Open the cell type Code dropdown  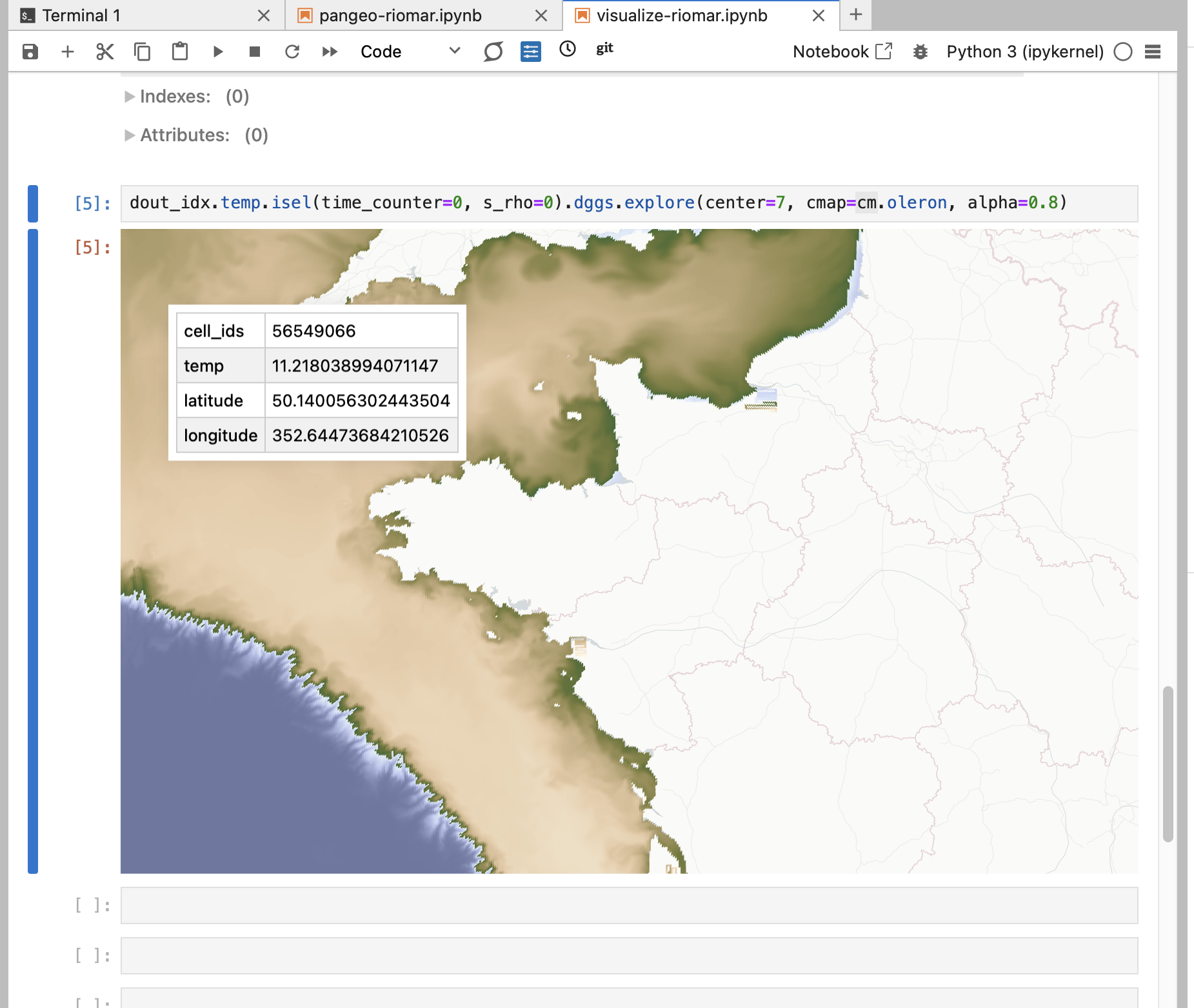pyautogui.click(x=410, y=52)
